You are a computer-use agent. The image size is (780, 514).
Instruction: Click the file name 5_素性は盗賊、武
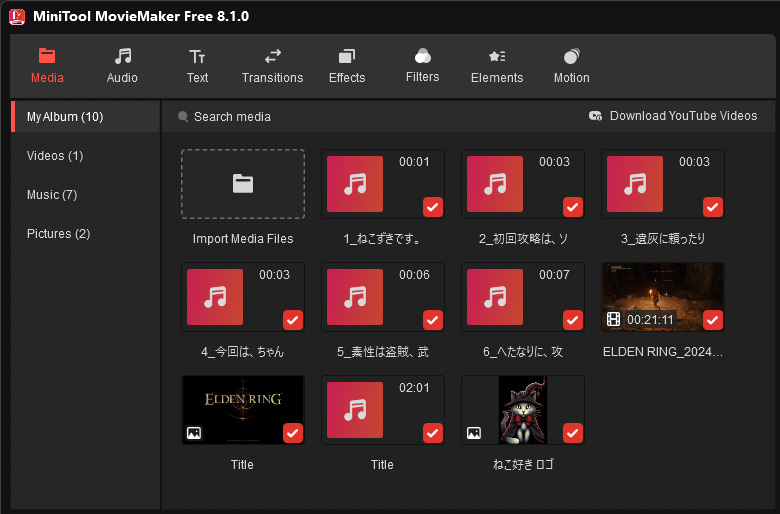[383, 352]
